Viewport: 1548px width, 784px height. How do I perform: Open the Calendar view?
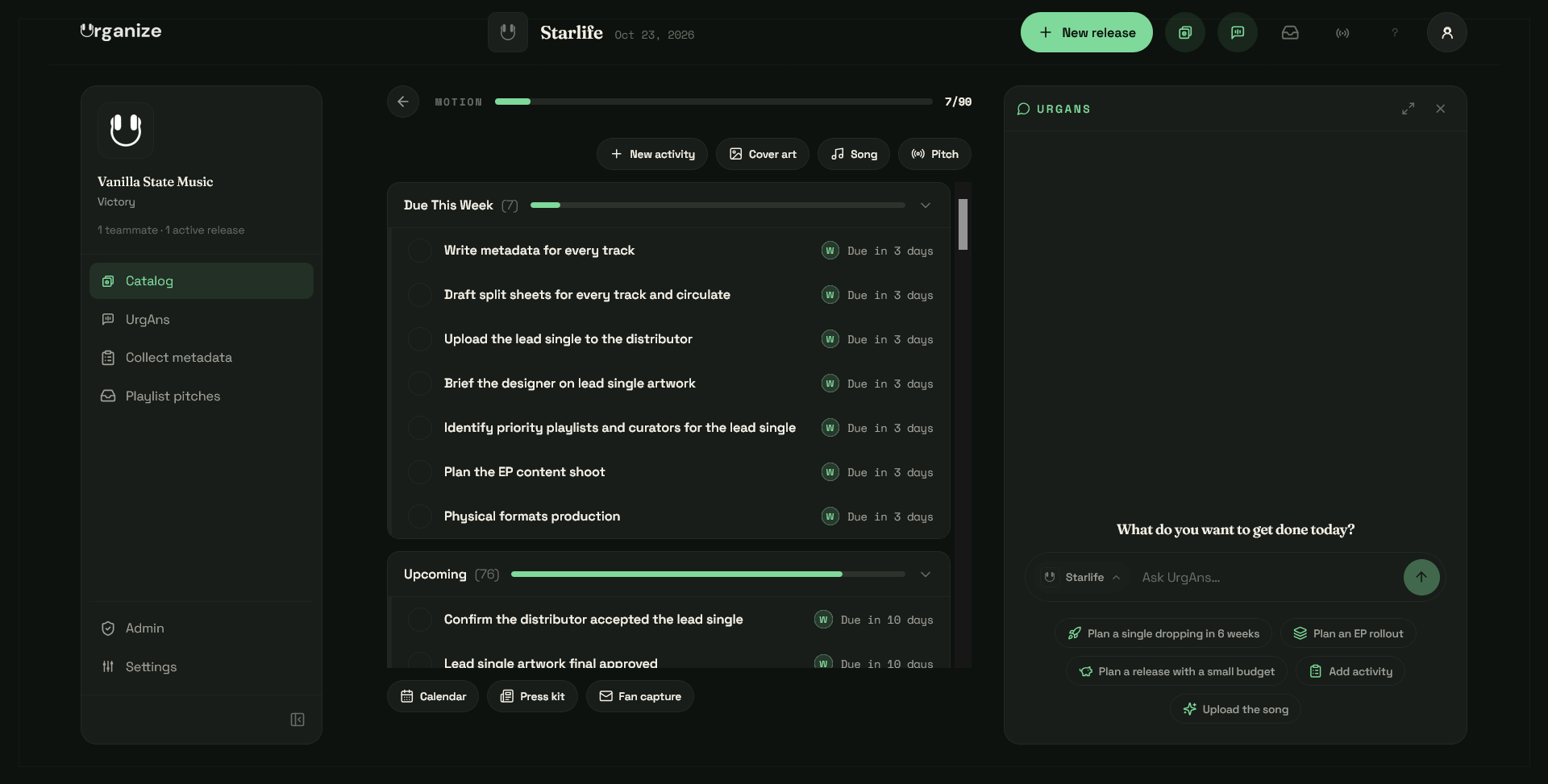pyautogui.click(x=433, y=696)
